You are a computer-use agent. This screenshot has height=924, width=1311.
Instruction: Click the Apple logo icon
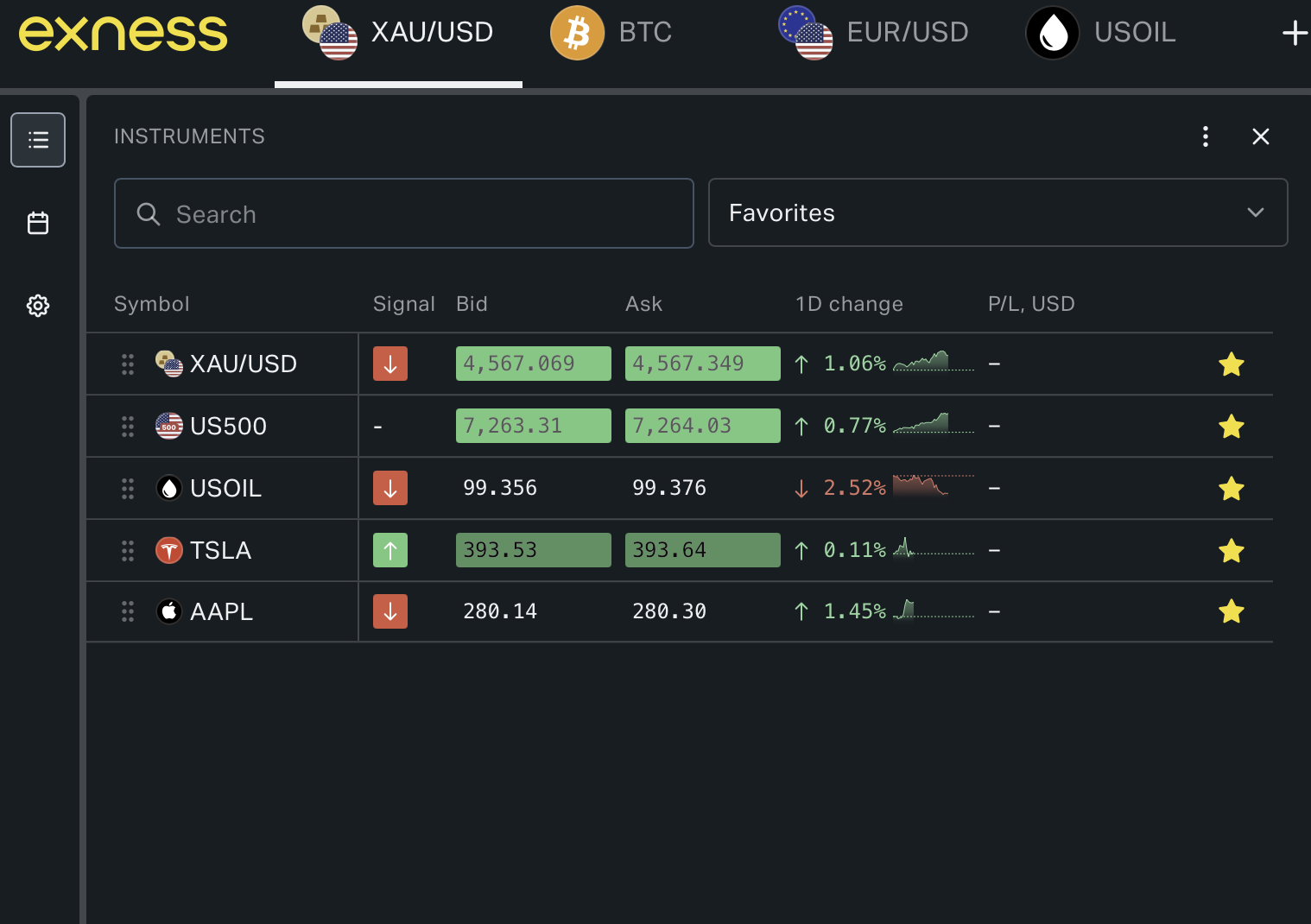point(169,611)
